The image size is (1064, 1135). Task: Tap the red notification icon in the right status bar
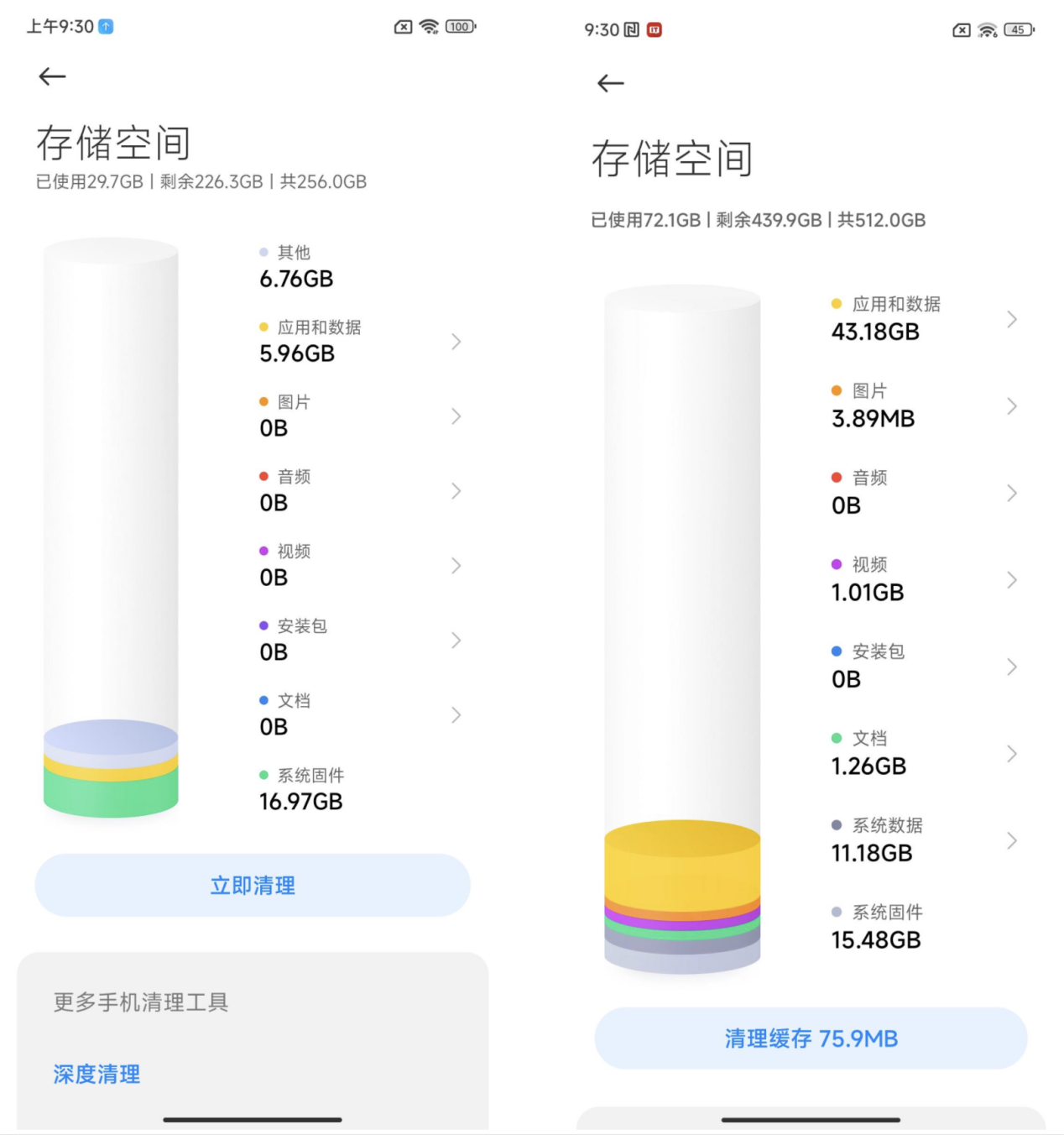click(655, 30)
